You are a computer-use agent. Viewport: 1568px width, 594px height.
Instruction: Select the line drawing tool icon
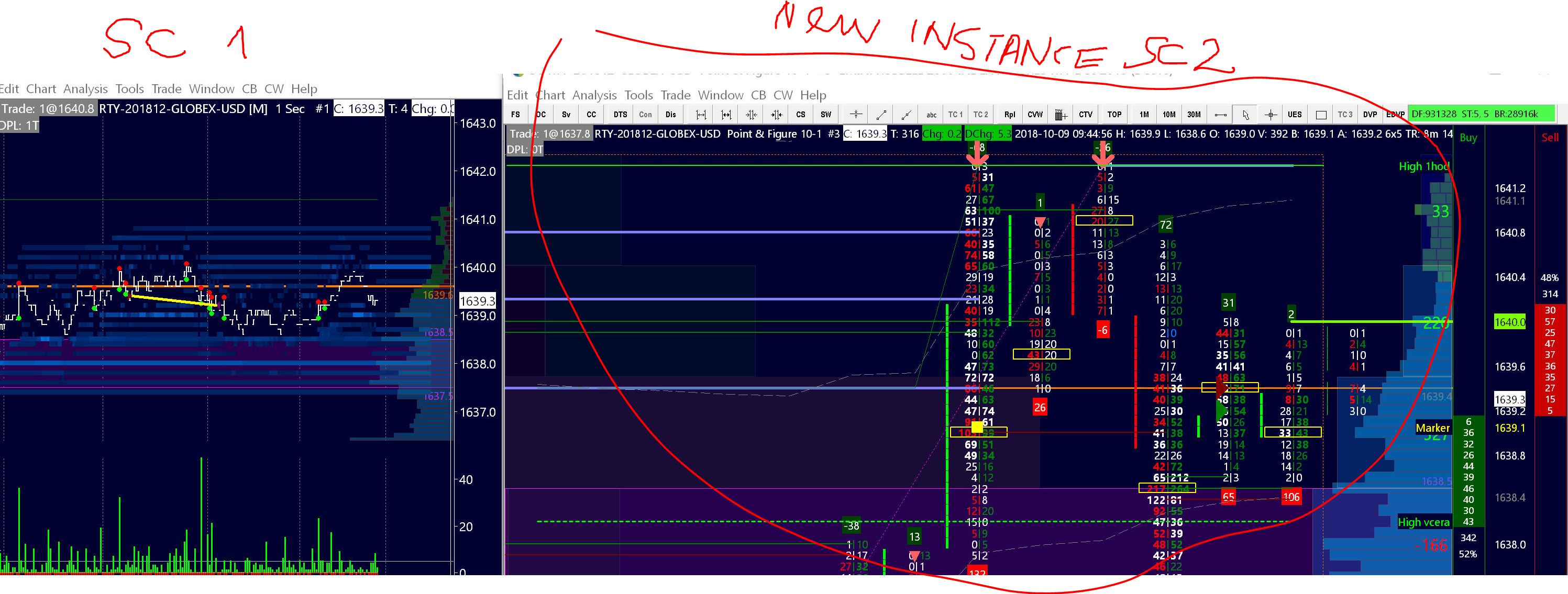point(881,114)
